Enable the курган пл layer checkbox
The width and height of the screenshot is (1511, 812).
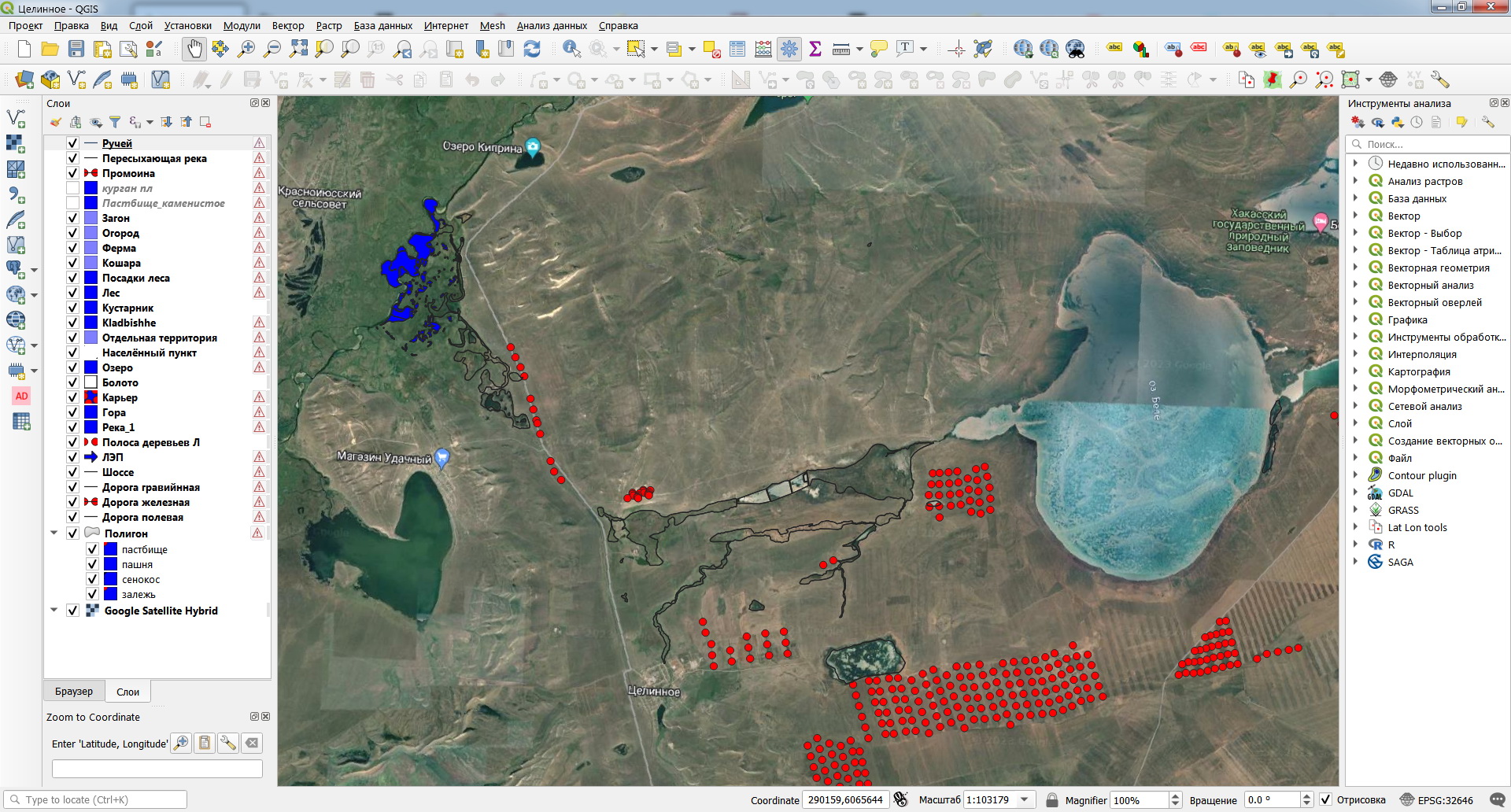point(72,188)
